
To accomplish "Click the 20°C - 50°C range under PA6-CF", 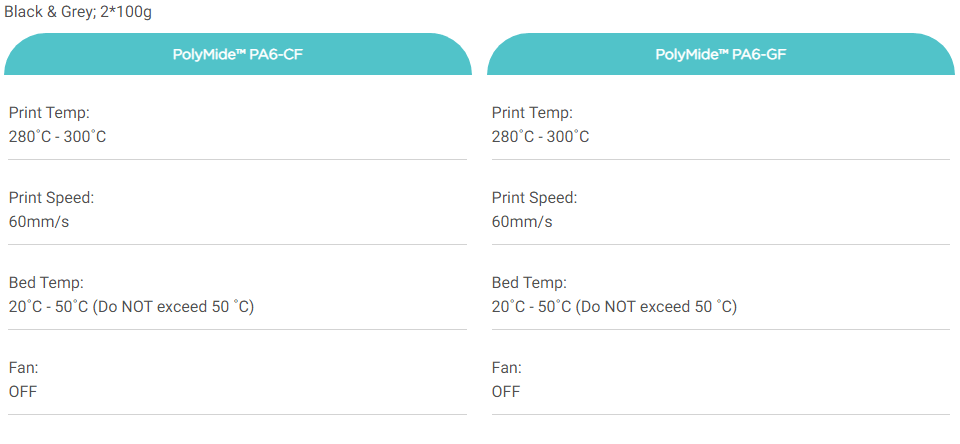I will (47, 306).
